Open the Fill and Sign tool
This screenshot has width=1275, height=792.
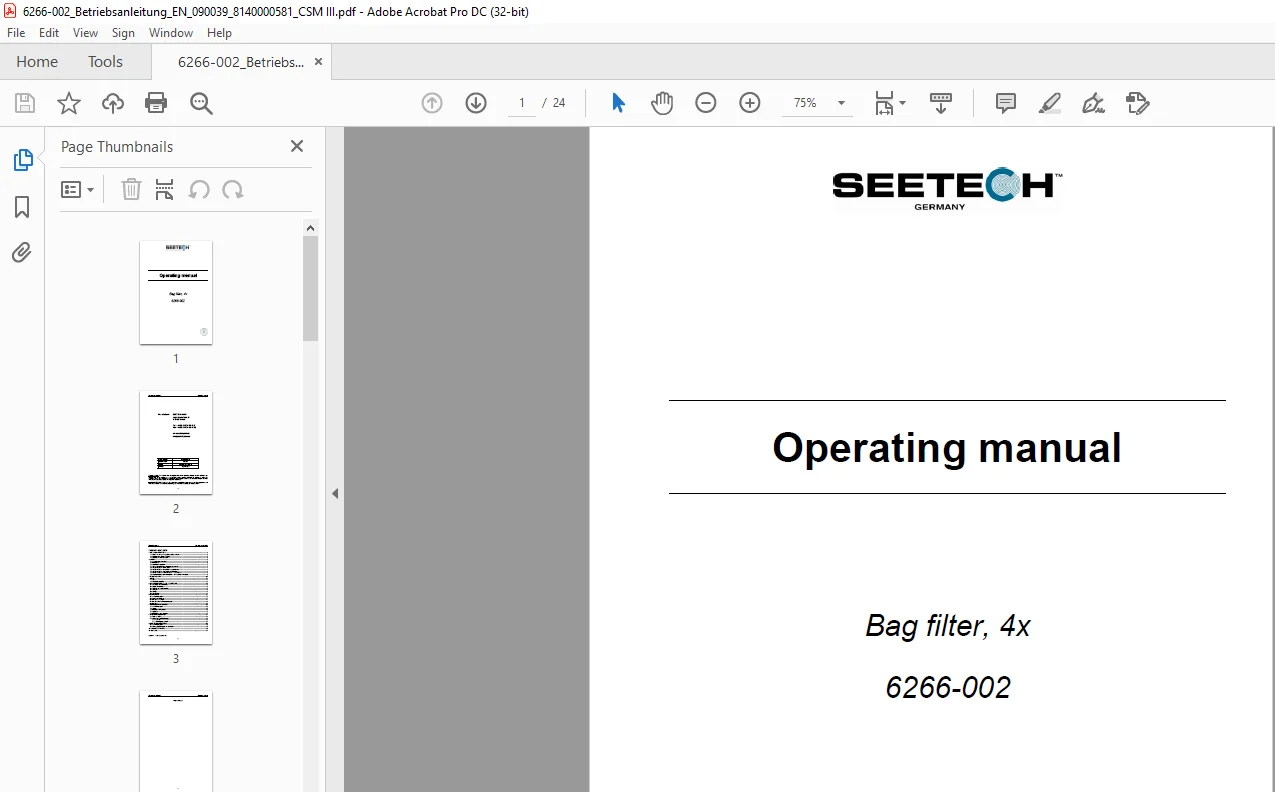[1094, 103]
